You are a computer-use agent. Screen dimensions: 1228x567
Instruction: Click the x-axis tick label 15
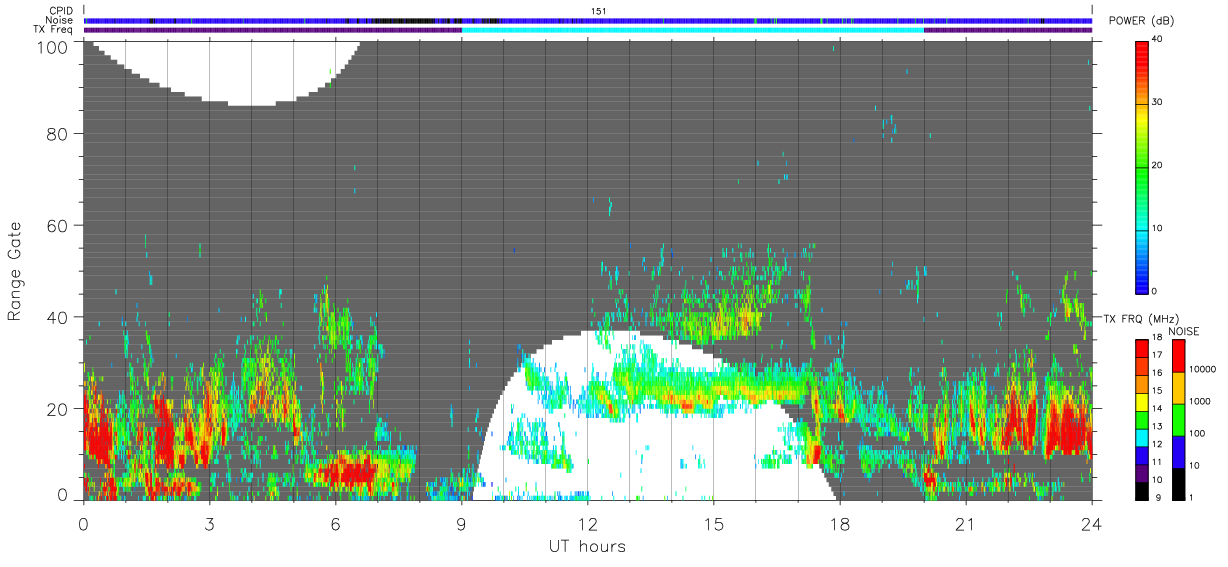713,523
